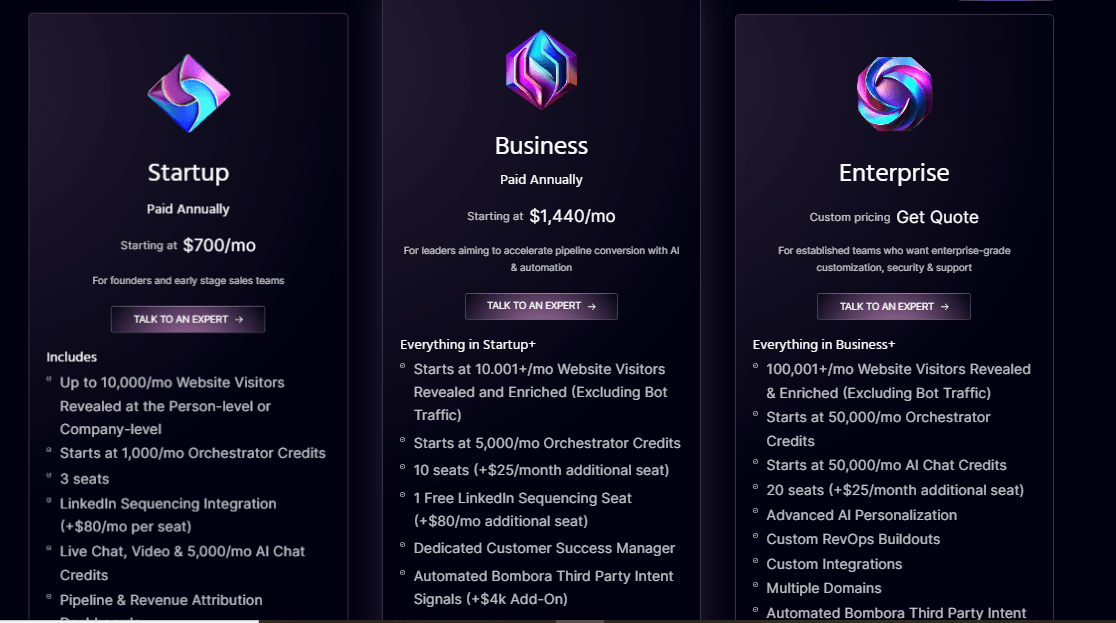This screenshot has height=623, width=1116.
Task: Click the arrow icon in Enterprise's expert button
Action: tap(944, 307)
